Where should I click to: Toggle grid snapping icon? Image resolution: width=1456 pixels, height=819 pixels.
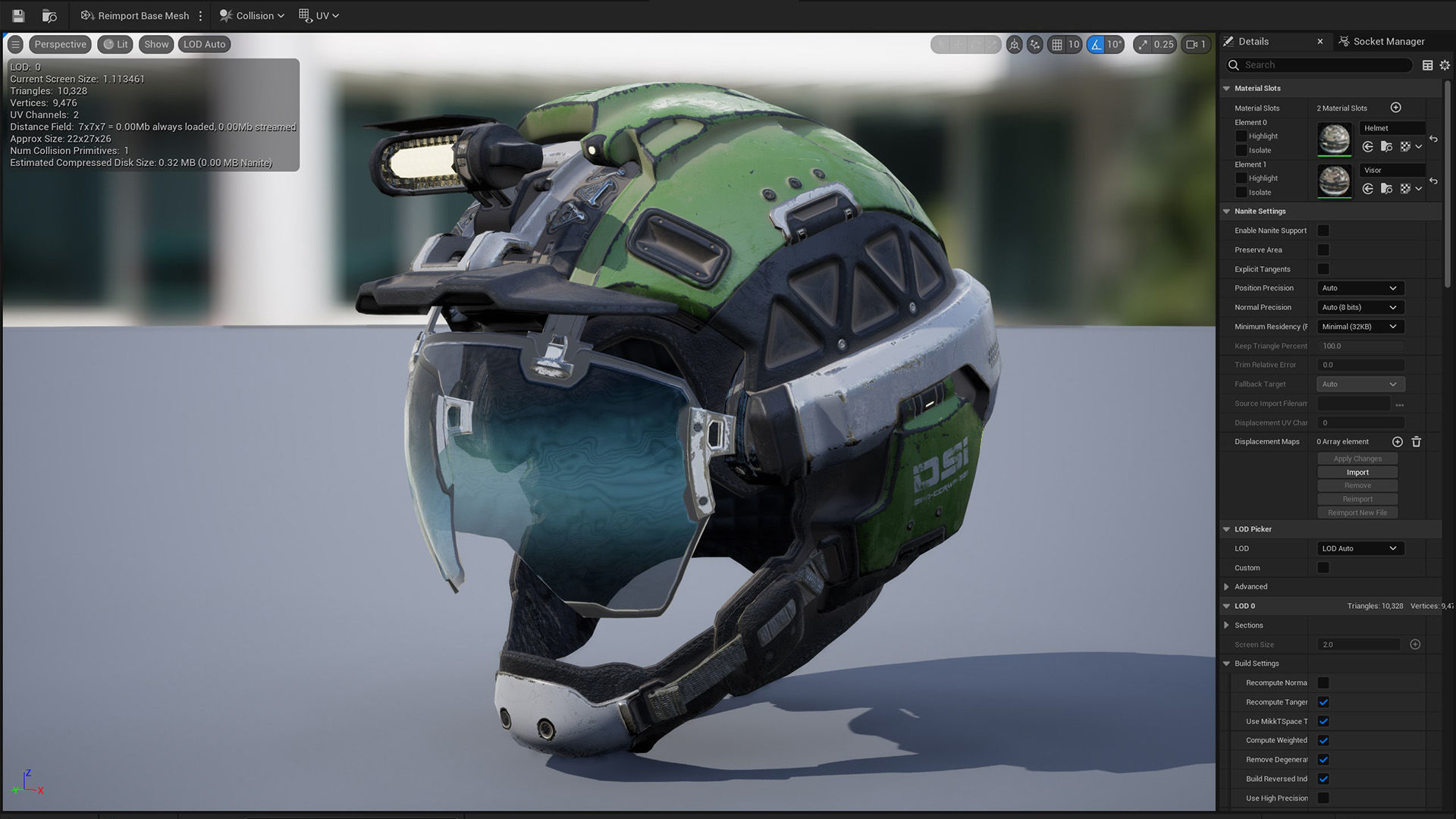coord(1056,44)
